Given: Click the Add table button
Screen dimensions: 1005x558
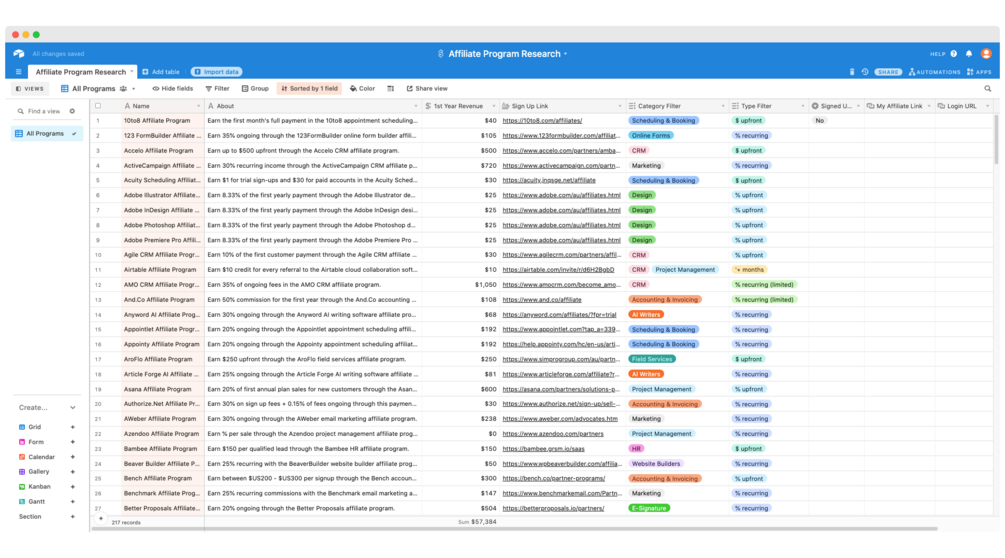Looking at the screenshot, I should click(161, 72).
